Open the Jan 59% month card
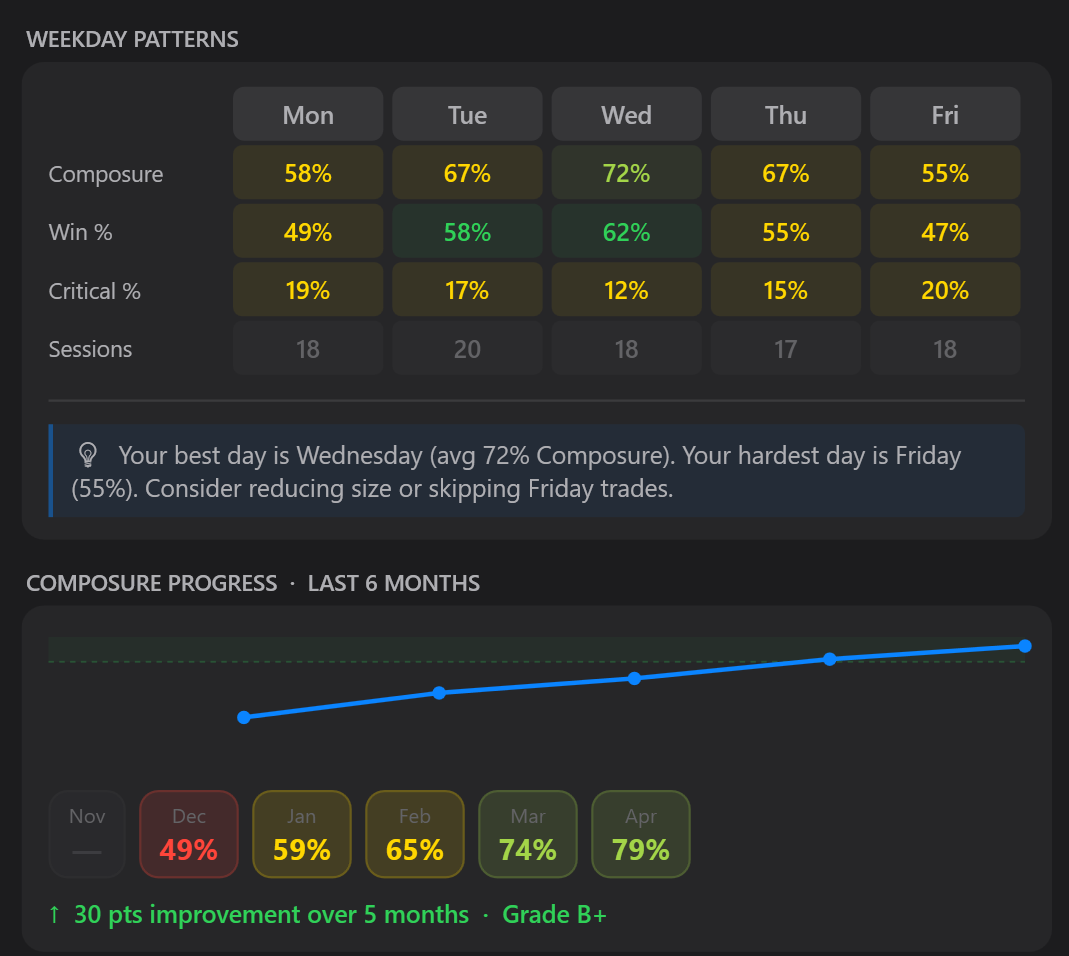This screenshot has width=1069, height=956. [302, 834]
